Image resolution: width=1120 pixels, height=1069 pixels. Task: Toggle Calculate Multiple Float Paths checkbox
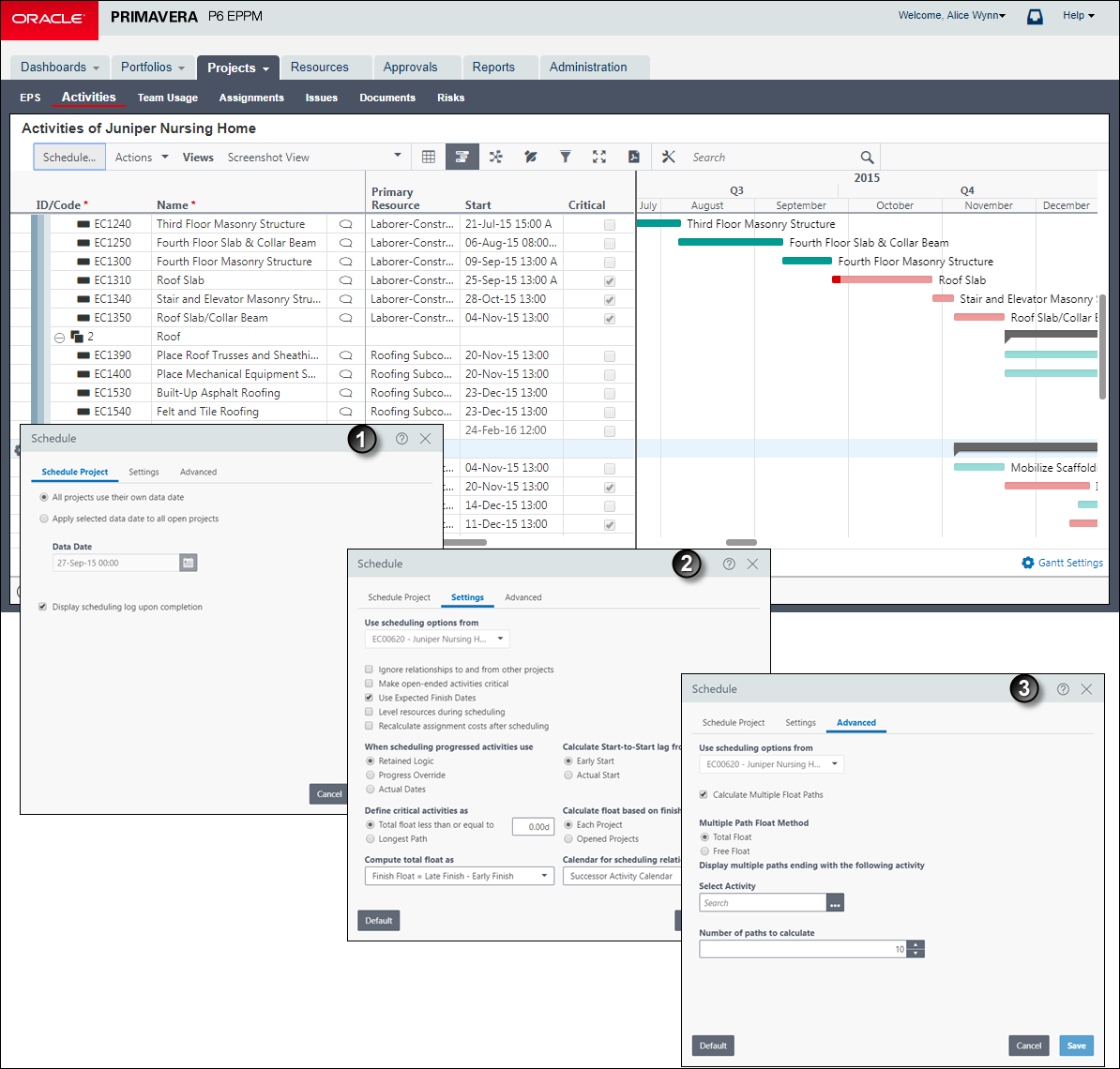click(x=704, y=795)
